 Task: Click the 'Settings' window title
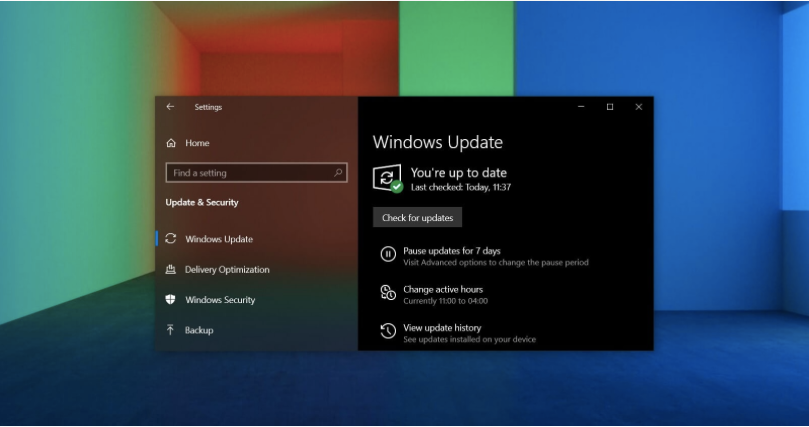tap(208, 107)
